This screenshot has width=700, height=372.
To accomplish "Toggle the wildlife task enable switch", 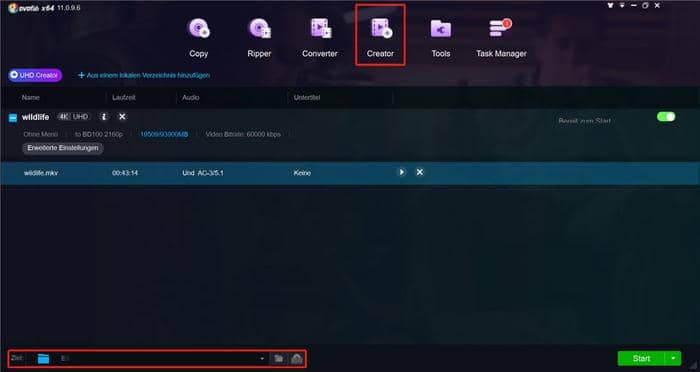I will point(666,117).
